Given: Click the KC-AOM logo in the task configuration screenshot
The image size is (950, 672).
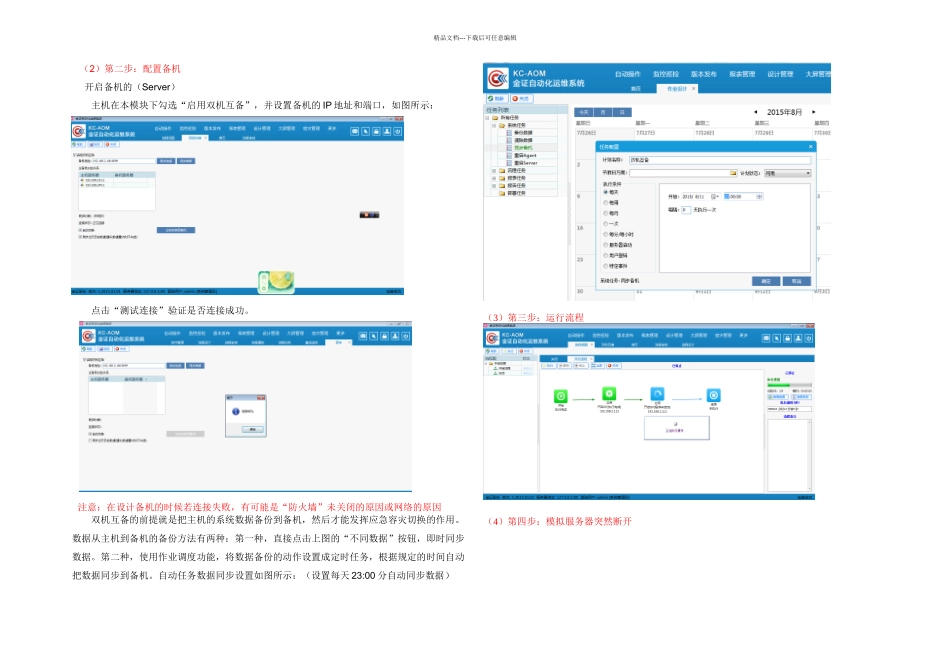Looking at the screenshot, I should coord(497,78).
